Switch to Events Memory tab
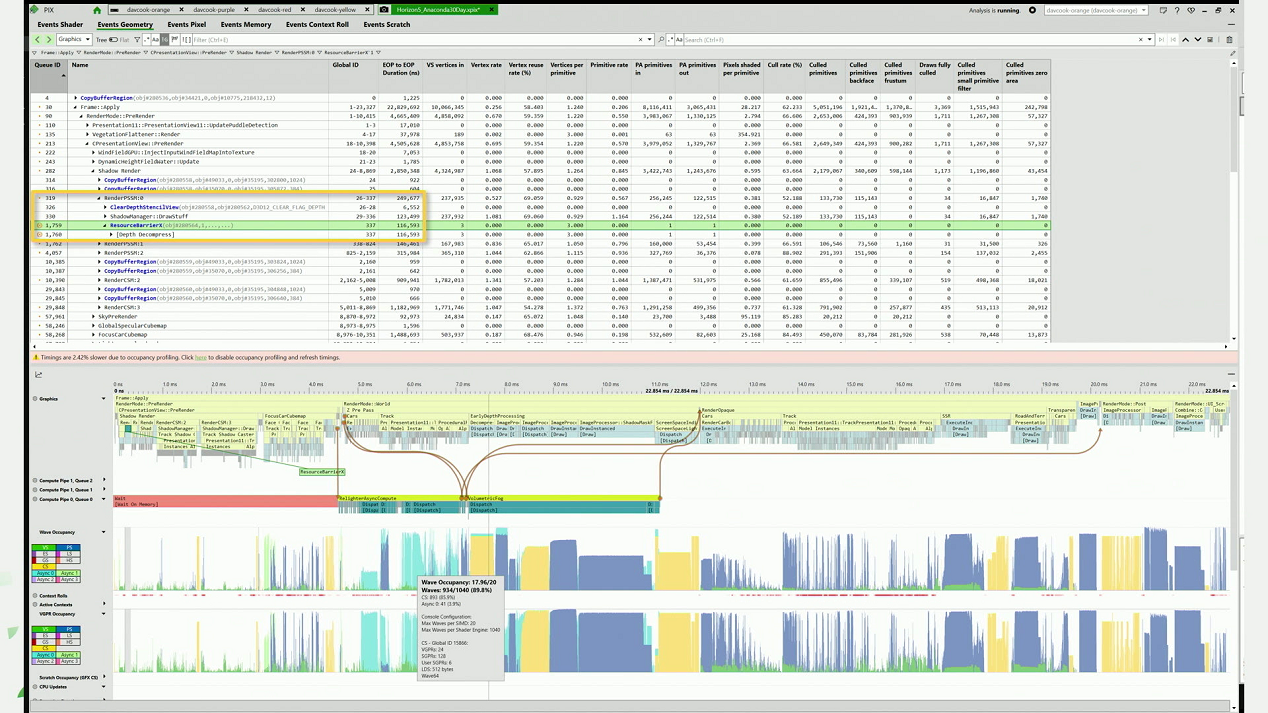 246,24
